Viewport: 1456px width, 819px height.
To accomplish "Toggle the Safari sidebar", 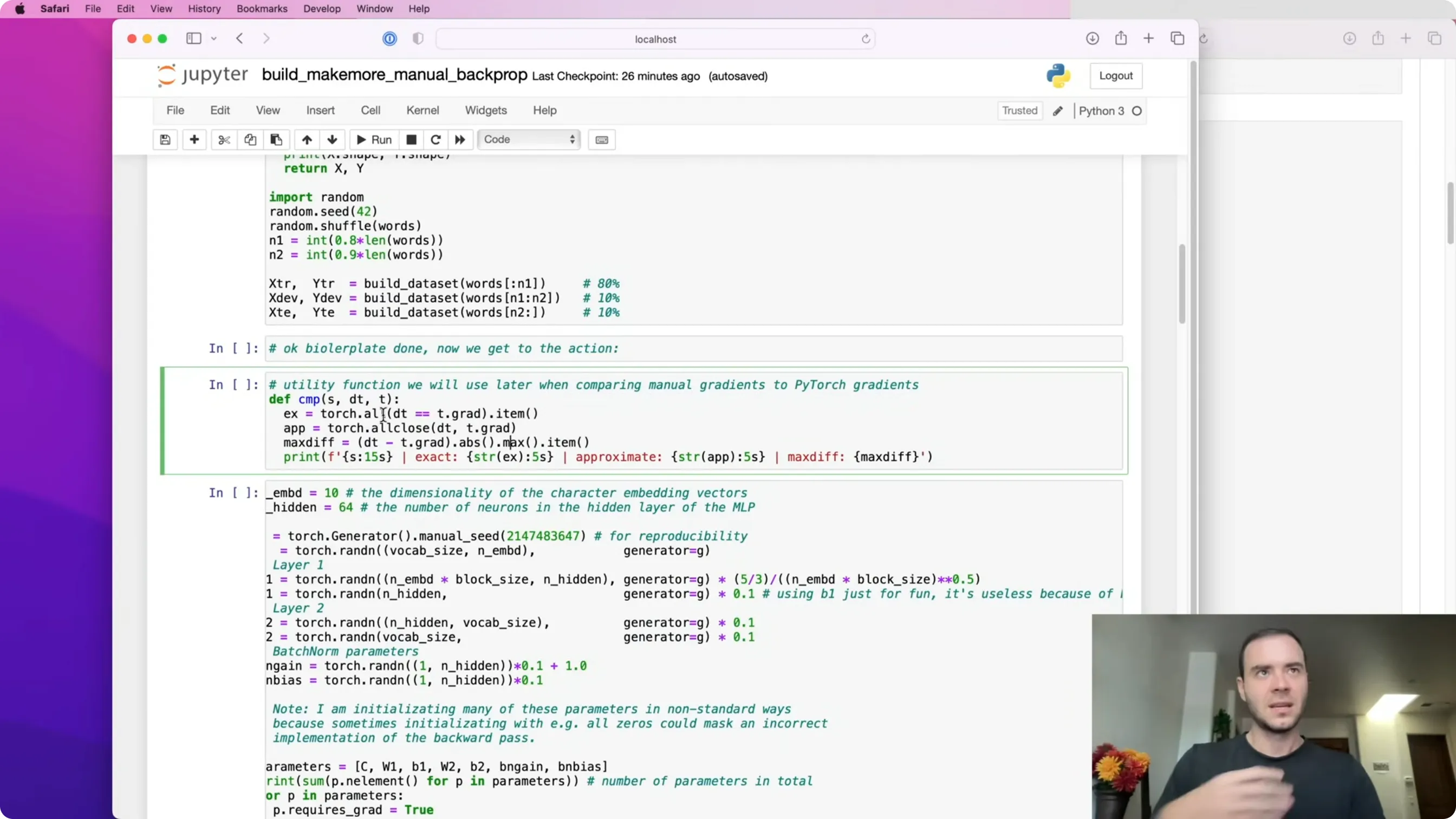I will (x=194, y=38).
